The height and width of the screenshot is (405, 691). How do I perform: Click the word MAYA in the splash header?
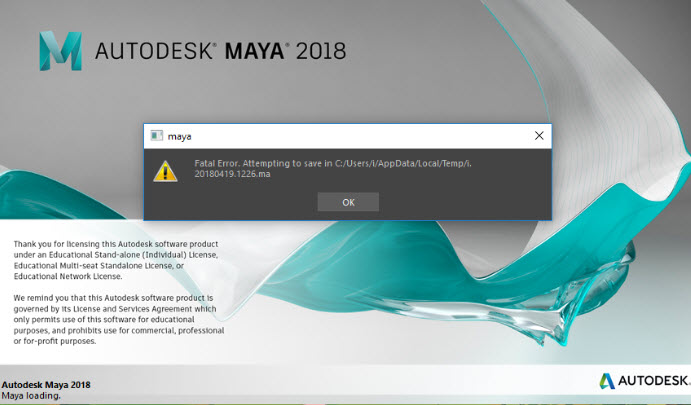pos(255,51)
